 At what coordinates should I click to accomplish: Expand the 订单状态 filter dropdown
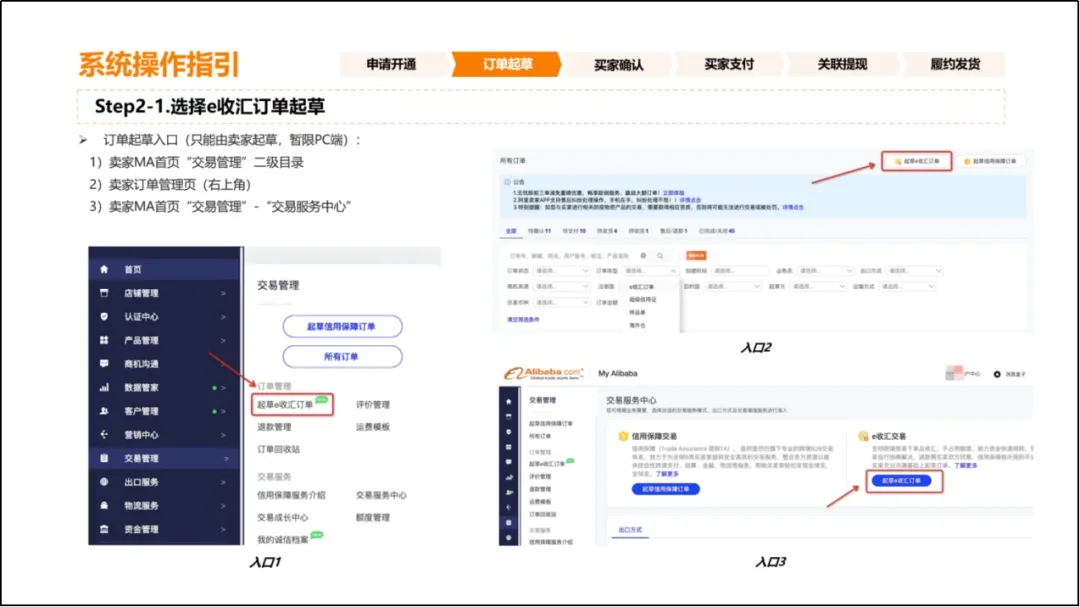coord(563,271)
